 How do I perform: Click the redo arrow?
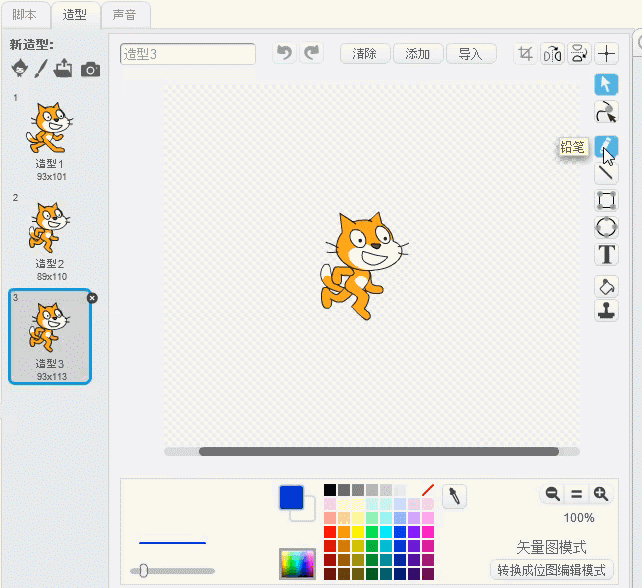[312, 53]
